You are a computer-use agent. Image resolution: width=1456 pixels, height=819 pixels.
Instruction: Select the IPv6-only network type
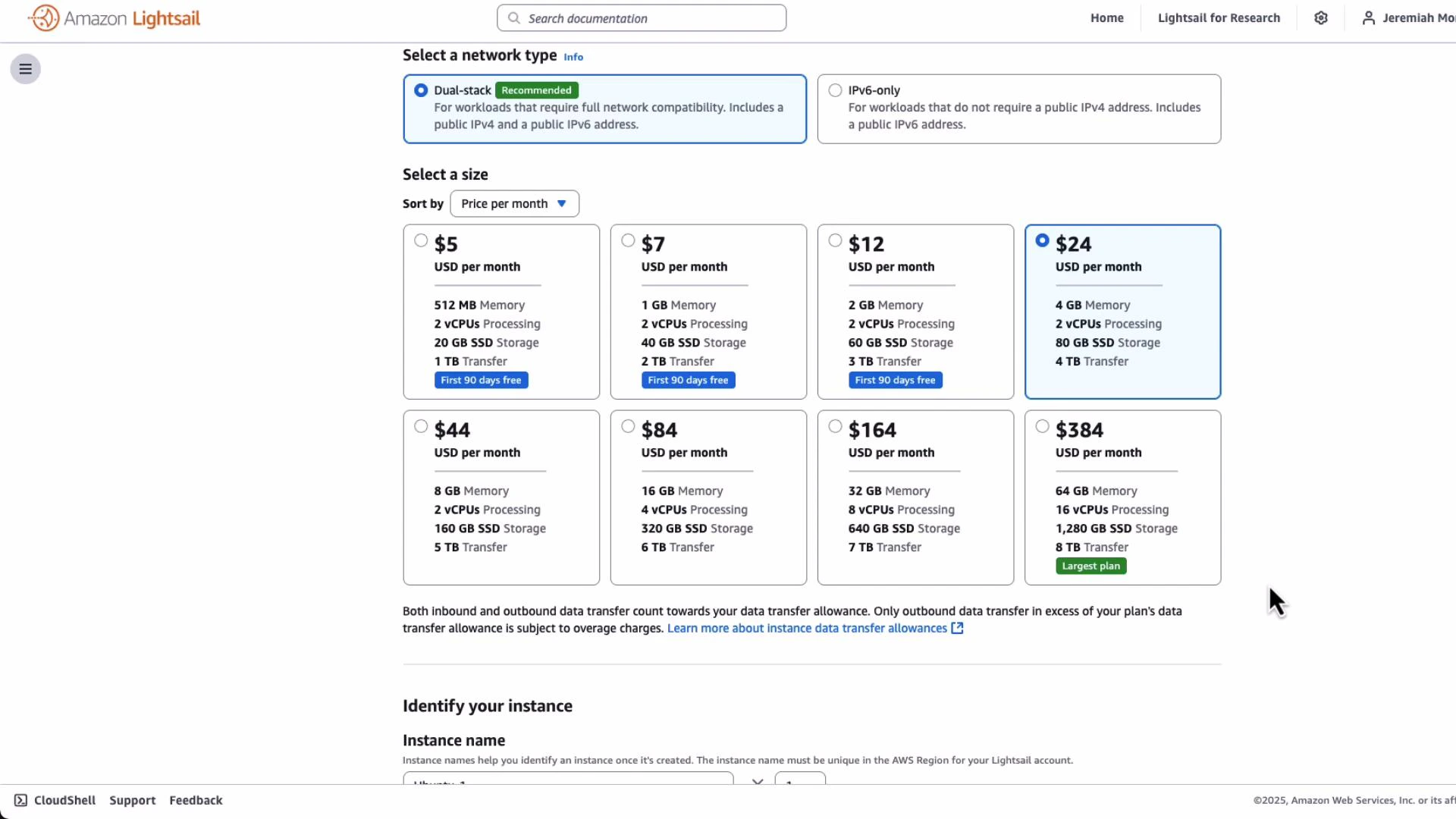pyautogui.click(x=835, y=89)
